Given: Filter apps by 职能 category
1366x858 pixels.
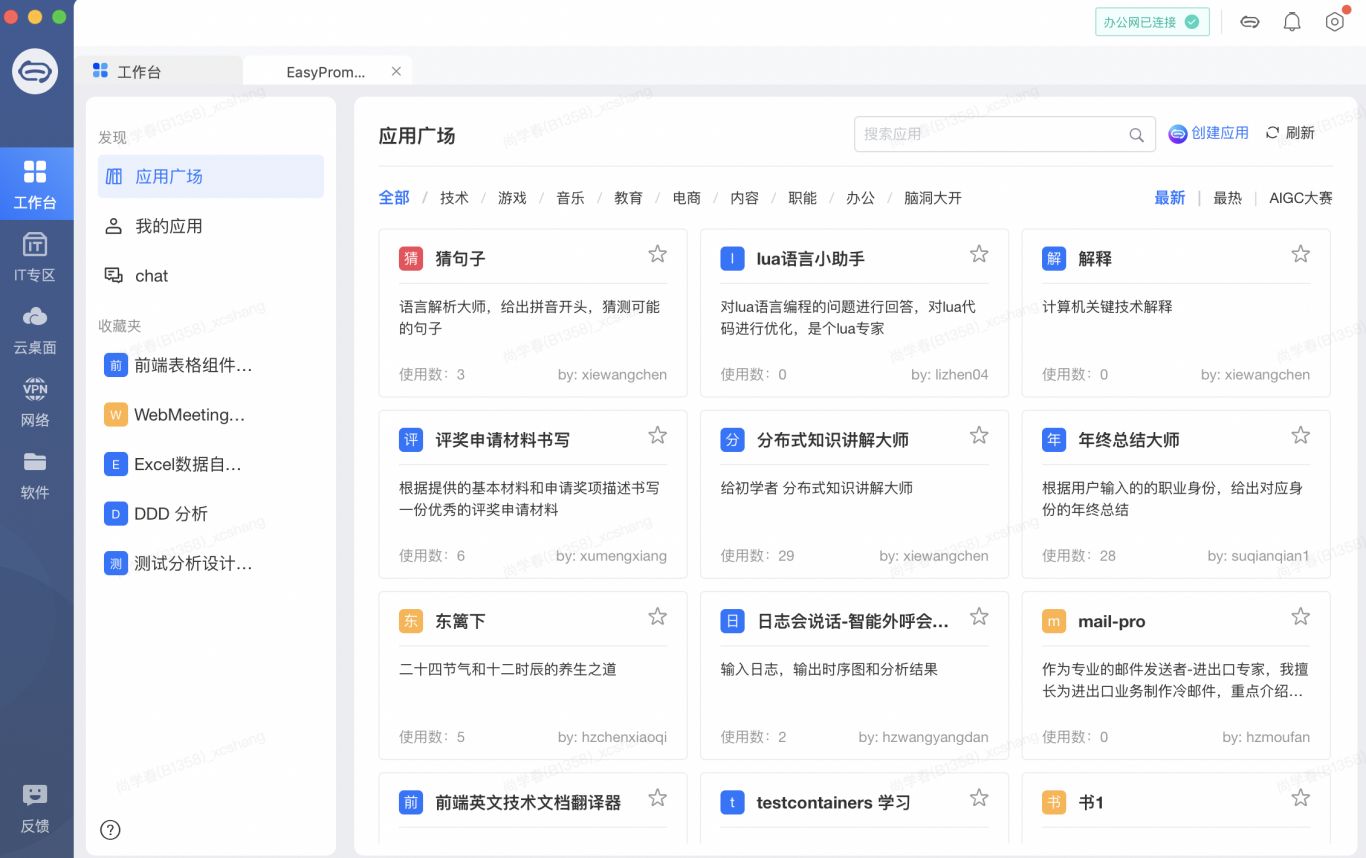Looking at the screenshot, I should tap(802, 197).
